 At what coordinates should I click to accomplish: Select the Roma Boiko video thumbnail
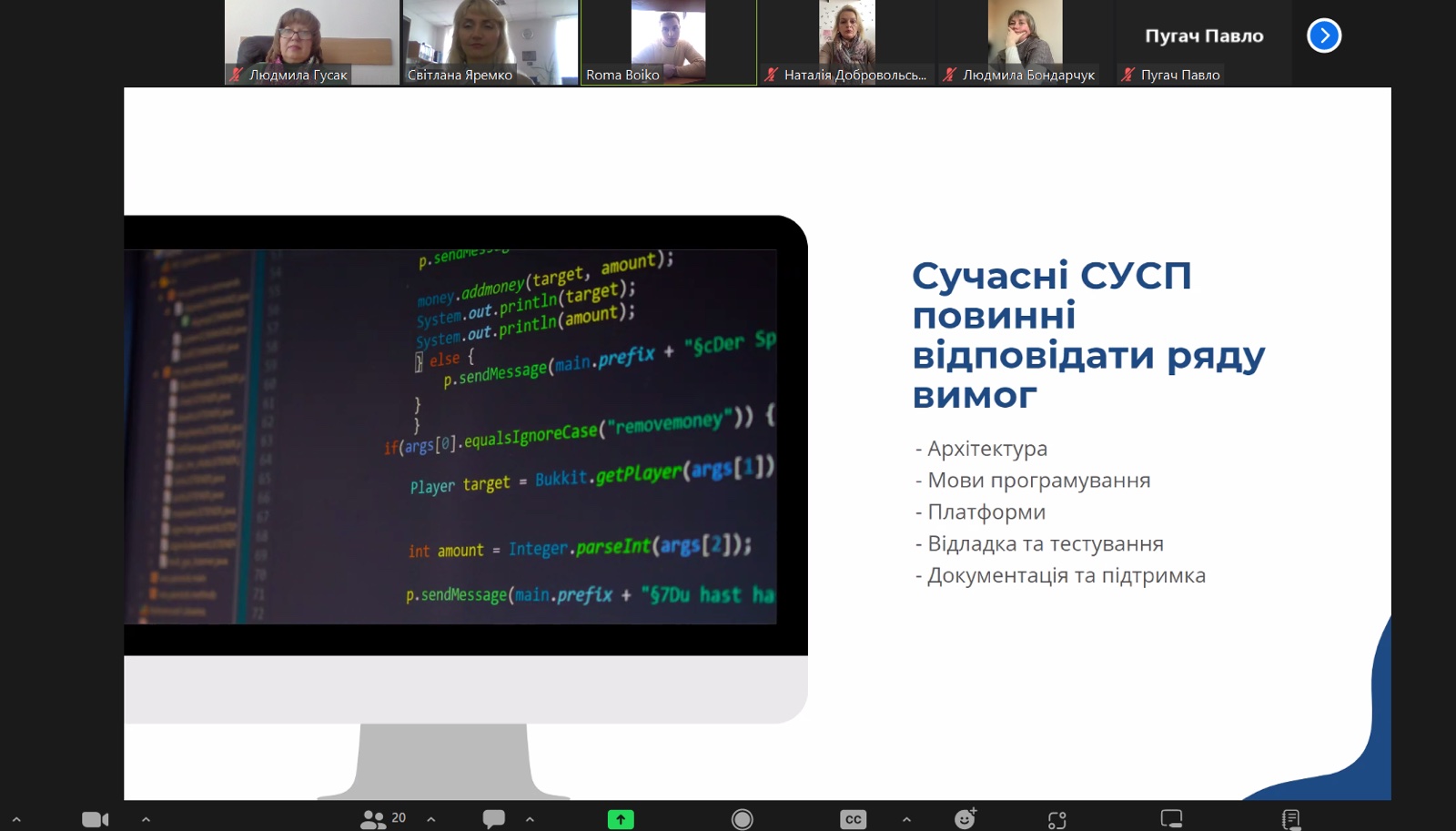coord(669,42)
